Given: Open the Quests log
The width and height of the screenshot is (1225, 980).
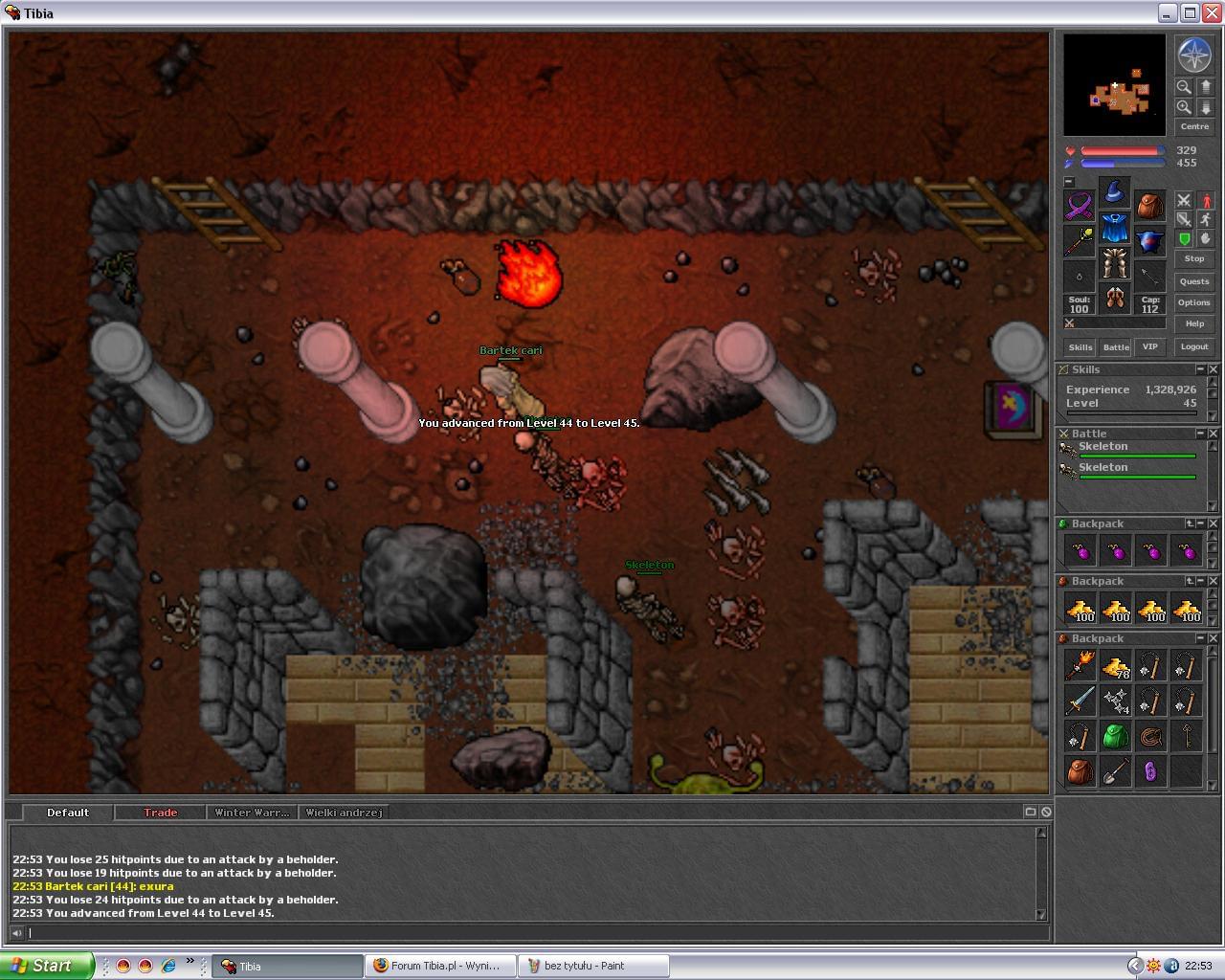Looking at the screenshot, I should [1194, 281].
